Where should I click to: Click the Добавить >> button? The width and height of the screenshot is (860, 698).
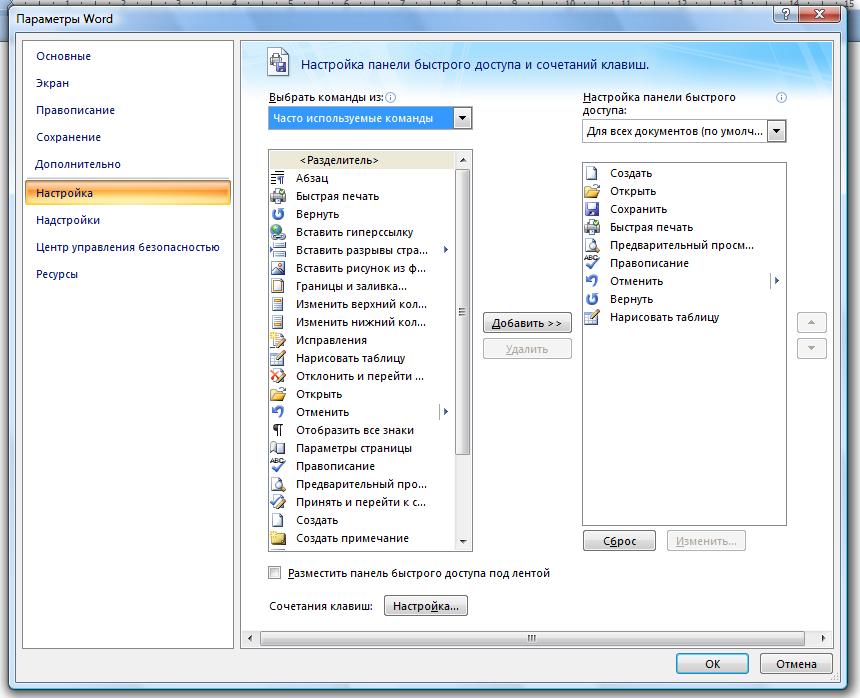click(x=527, y=323)
